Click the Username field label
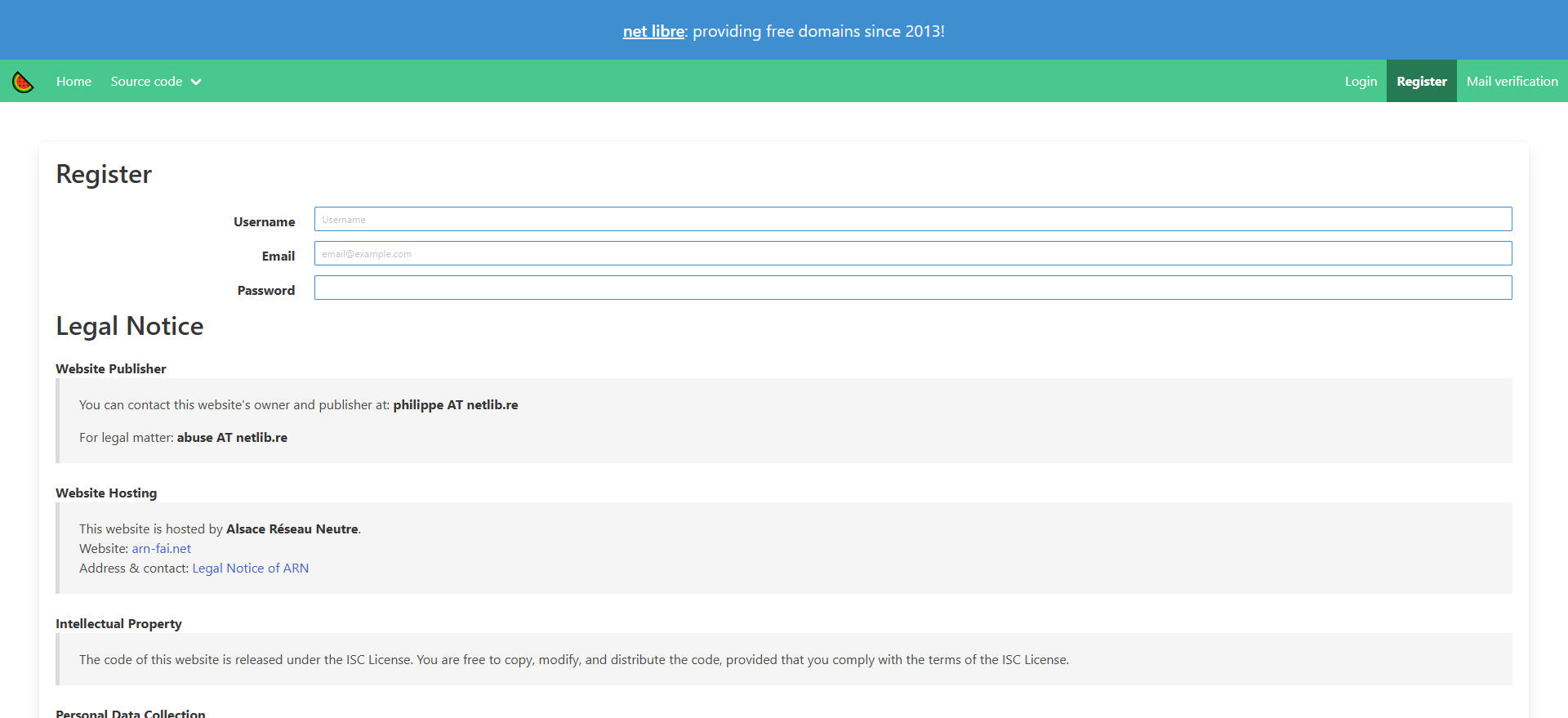 (264, 222)
